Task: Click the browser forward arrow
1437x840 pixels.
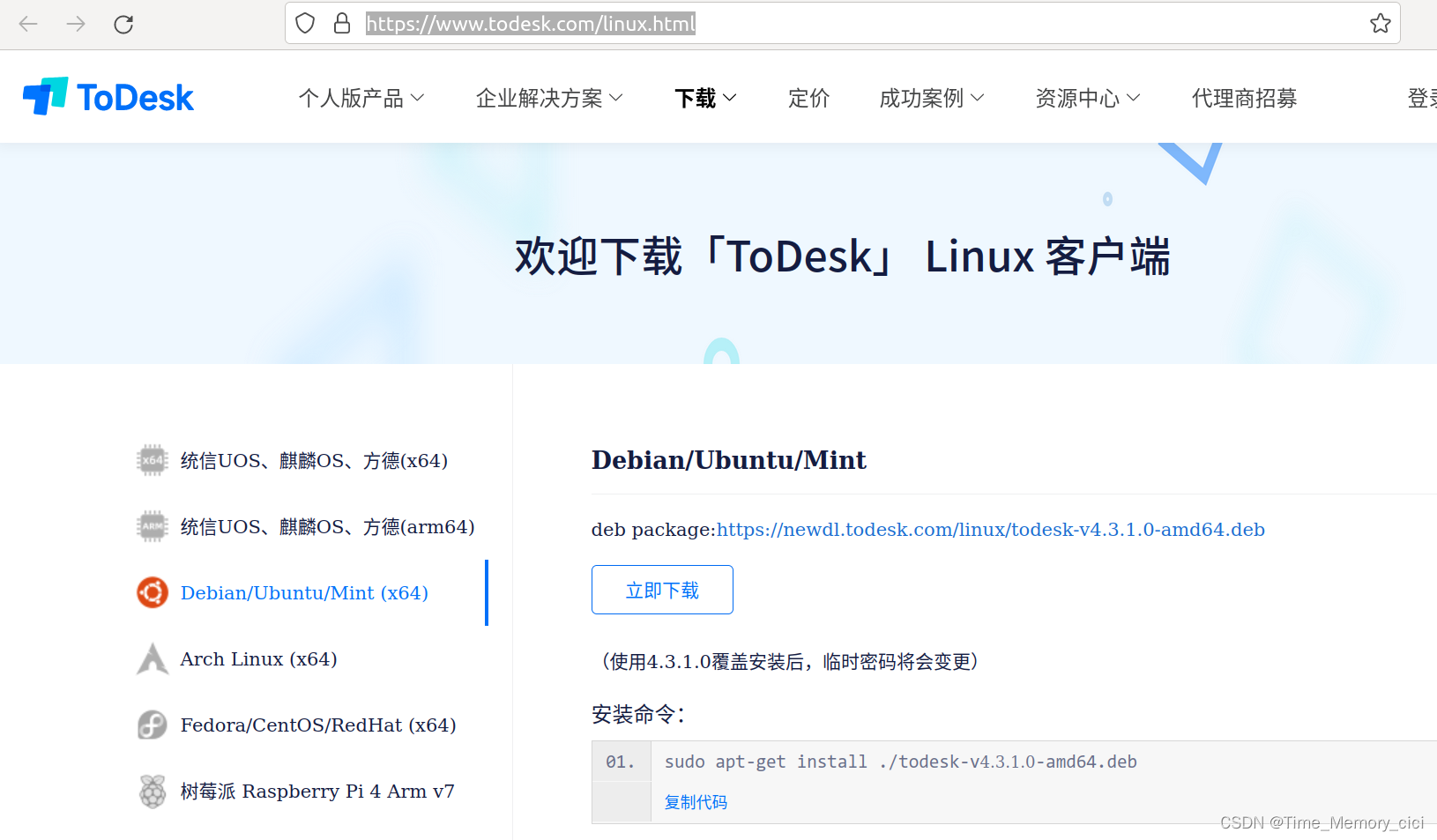Action: (x=76, y=24)
